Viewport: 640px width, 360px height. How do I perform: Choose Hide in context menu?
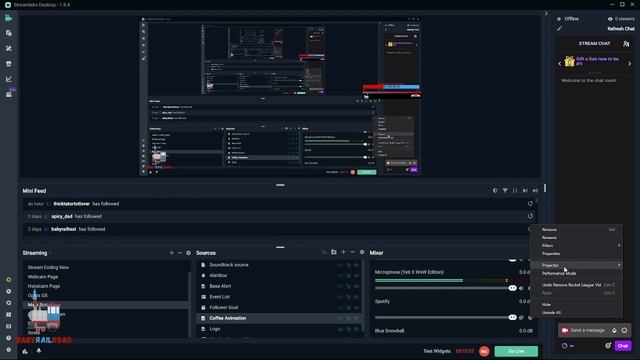[x=576, y=304]
